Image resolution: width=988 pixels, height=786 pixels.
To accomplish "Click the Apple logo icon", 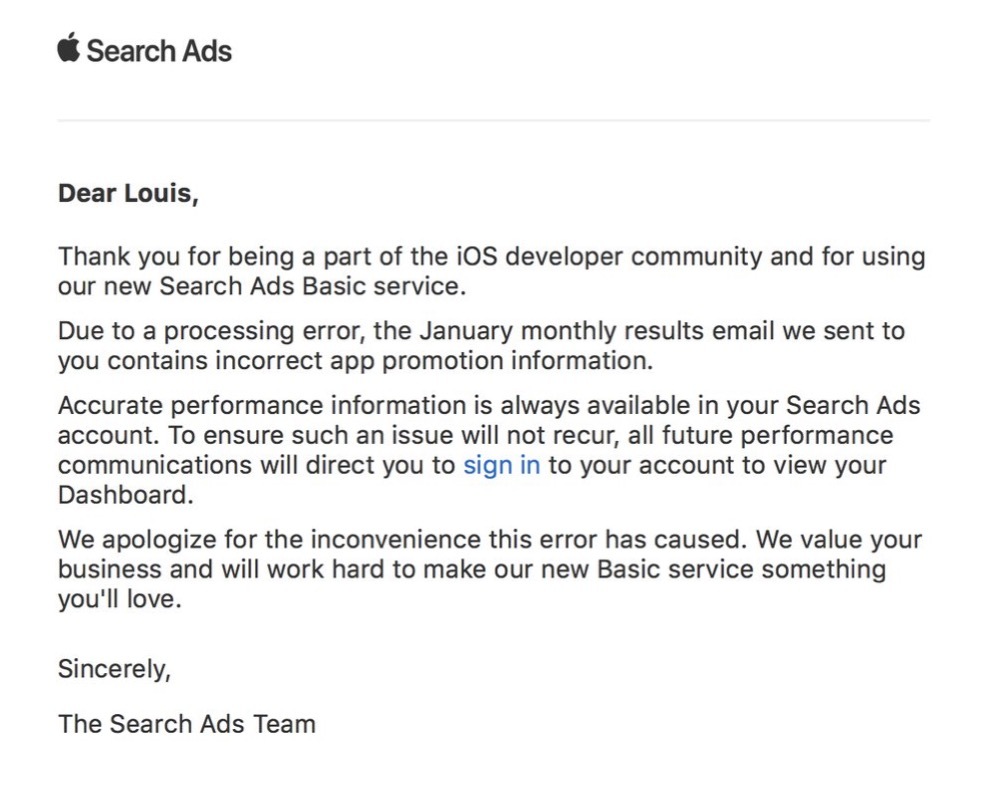I will click(x=69, y=47).
